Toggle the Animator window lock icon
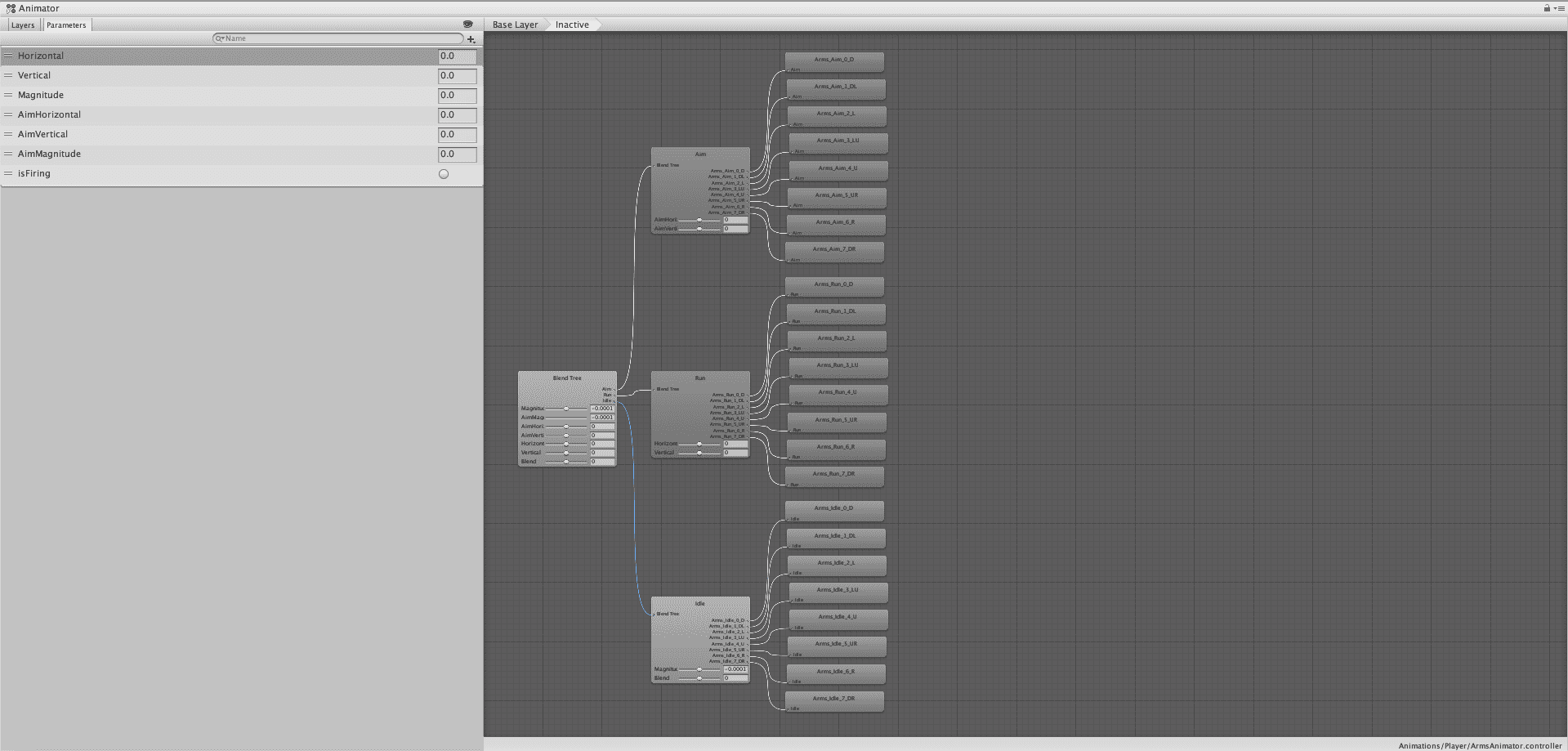Viewport: 1568px width, 751px height. tap(1546, 8)
